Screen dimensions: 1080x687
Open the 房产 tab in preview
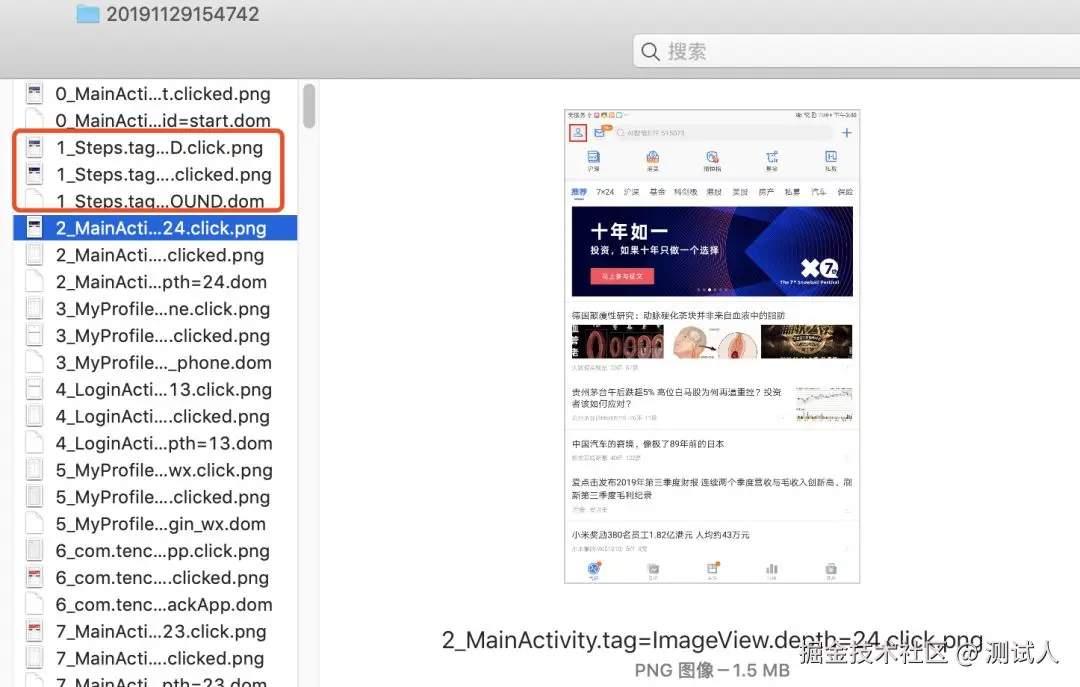(766, 192)
